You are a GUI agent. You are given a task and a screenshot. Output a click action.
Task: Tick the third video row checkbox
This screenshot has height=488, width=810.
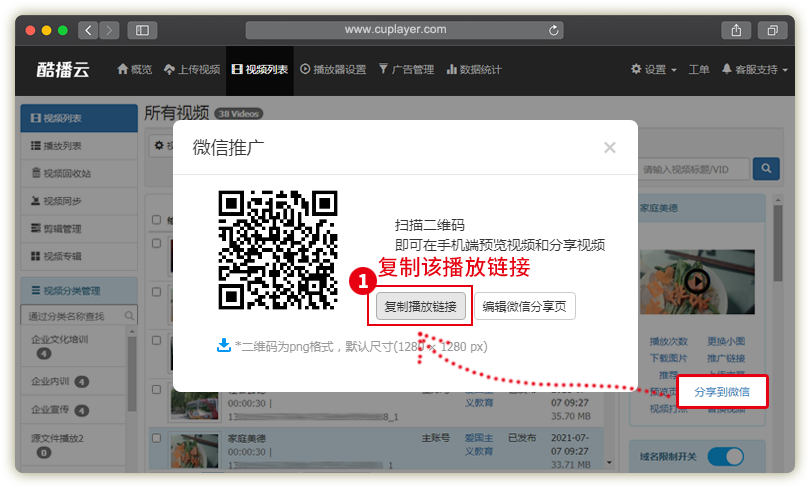[157, 340]
